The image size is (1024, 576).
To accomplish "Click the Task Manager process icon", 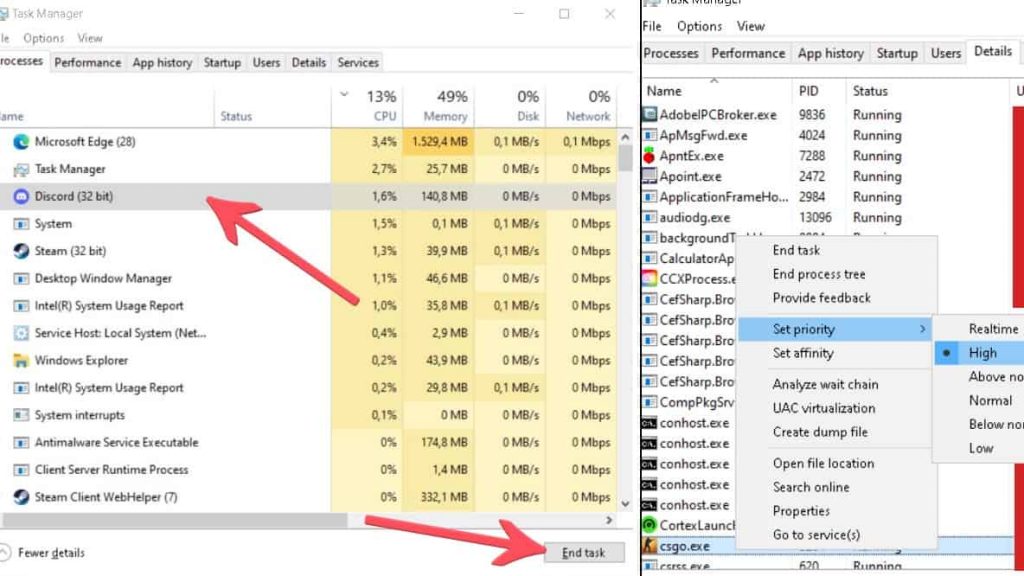I will coord(21,169).
